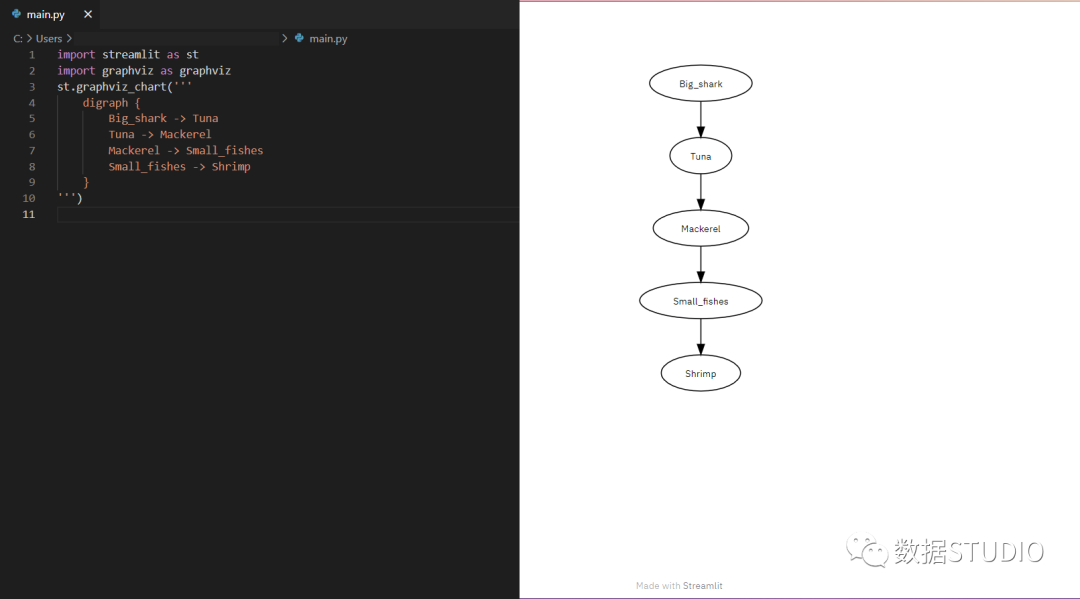
Task: Click line number 1 in gutter
Action: [x=32, y=54]
